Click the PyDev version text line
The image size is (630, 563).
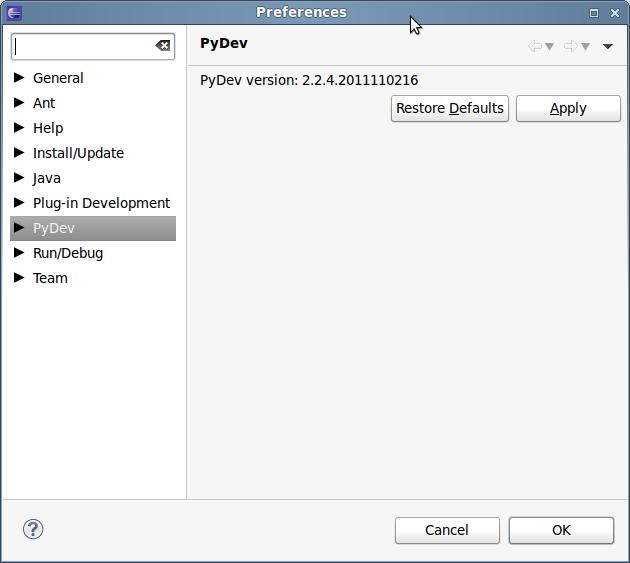click(x=309, y=80)
